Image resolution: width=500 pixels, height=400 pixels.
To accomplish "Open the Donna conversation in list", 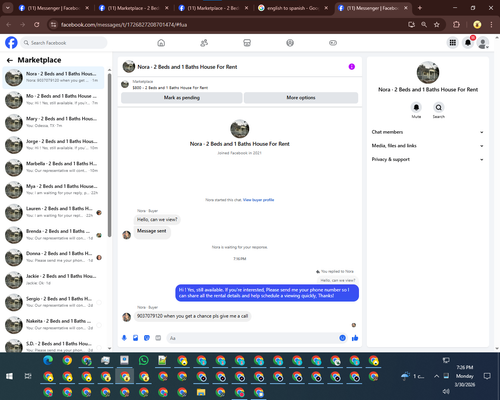I will (x=53, y=257).
